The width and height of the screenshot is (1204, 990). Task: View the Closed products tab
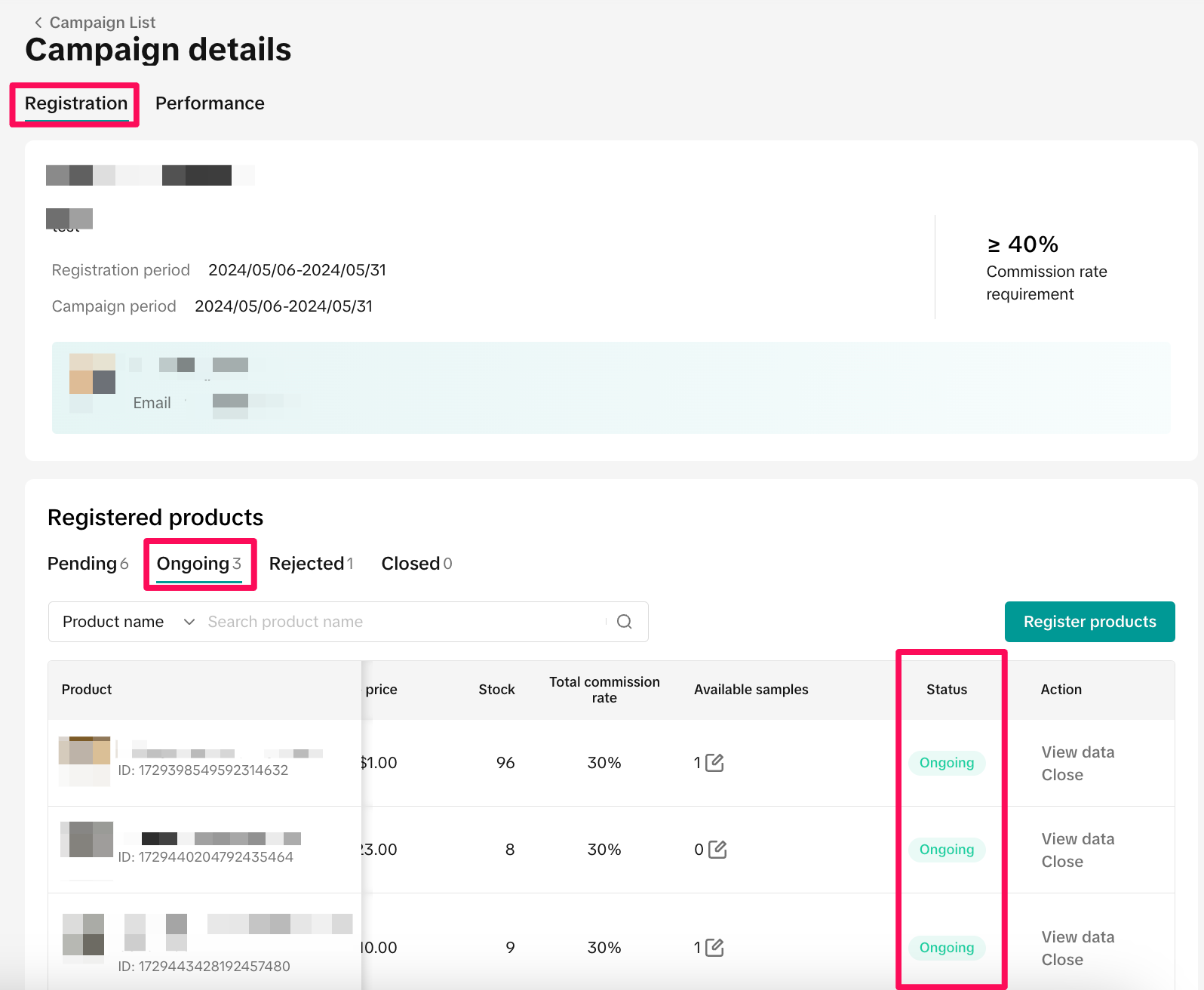pyautogui.click(x=416, y=564)
